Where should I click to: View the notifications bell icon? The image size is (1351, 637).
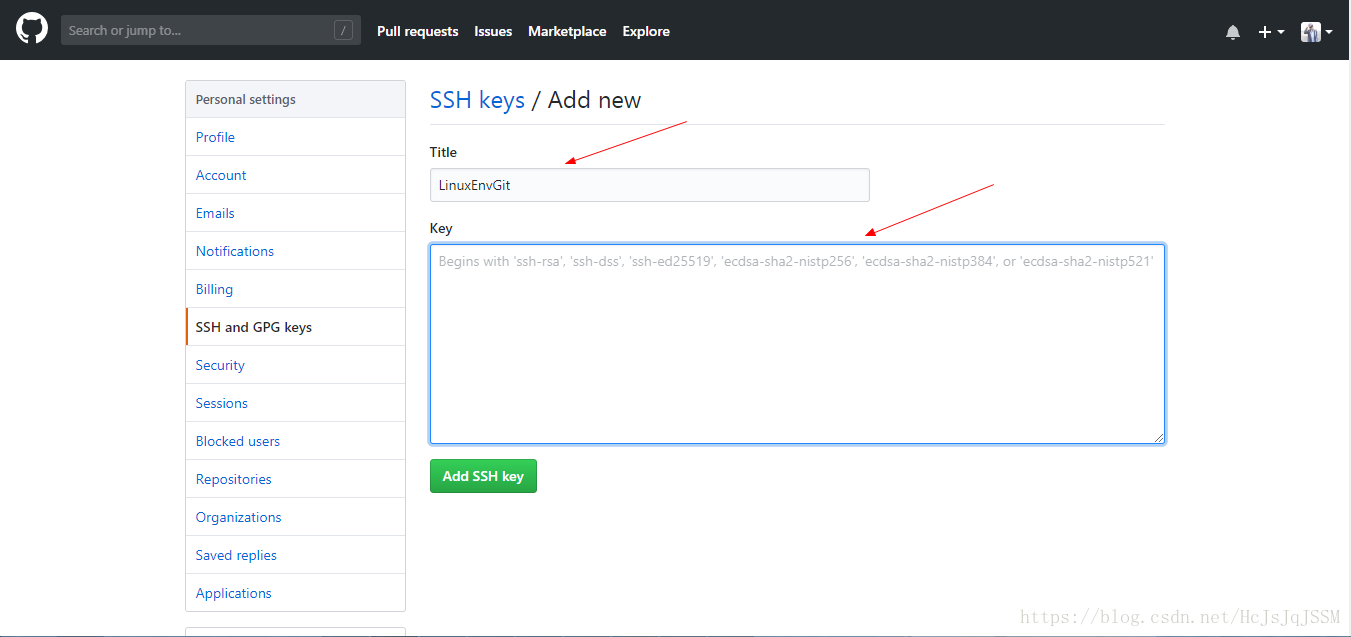click(x=1233, y=32)
